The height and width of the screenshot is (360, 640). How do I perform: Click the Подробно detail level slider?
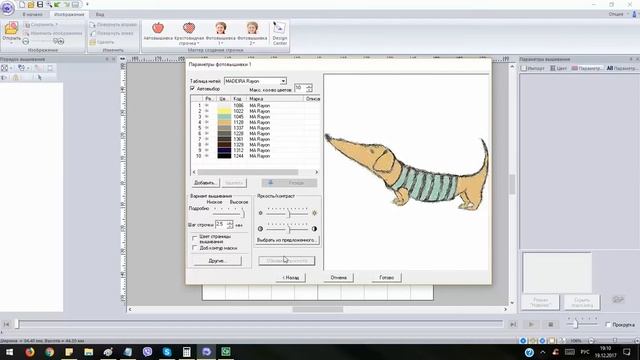pyautogui.click(x=229, y=212)
